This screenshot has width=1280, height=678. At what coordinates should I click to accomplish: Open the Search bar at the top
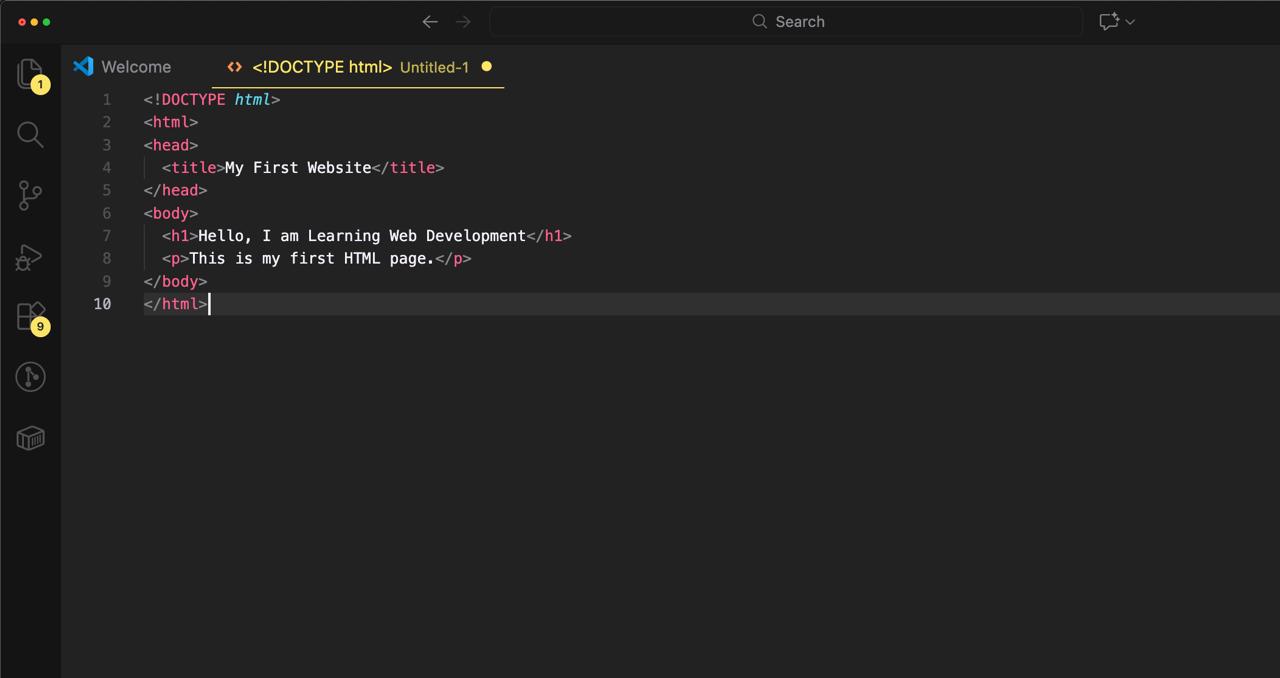(x=786, y=21)
